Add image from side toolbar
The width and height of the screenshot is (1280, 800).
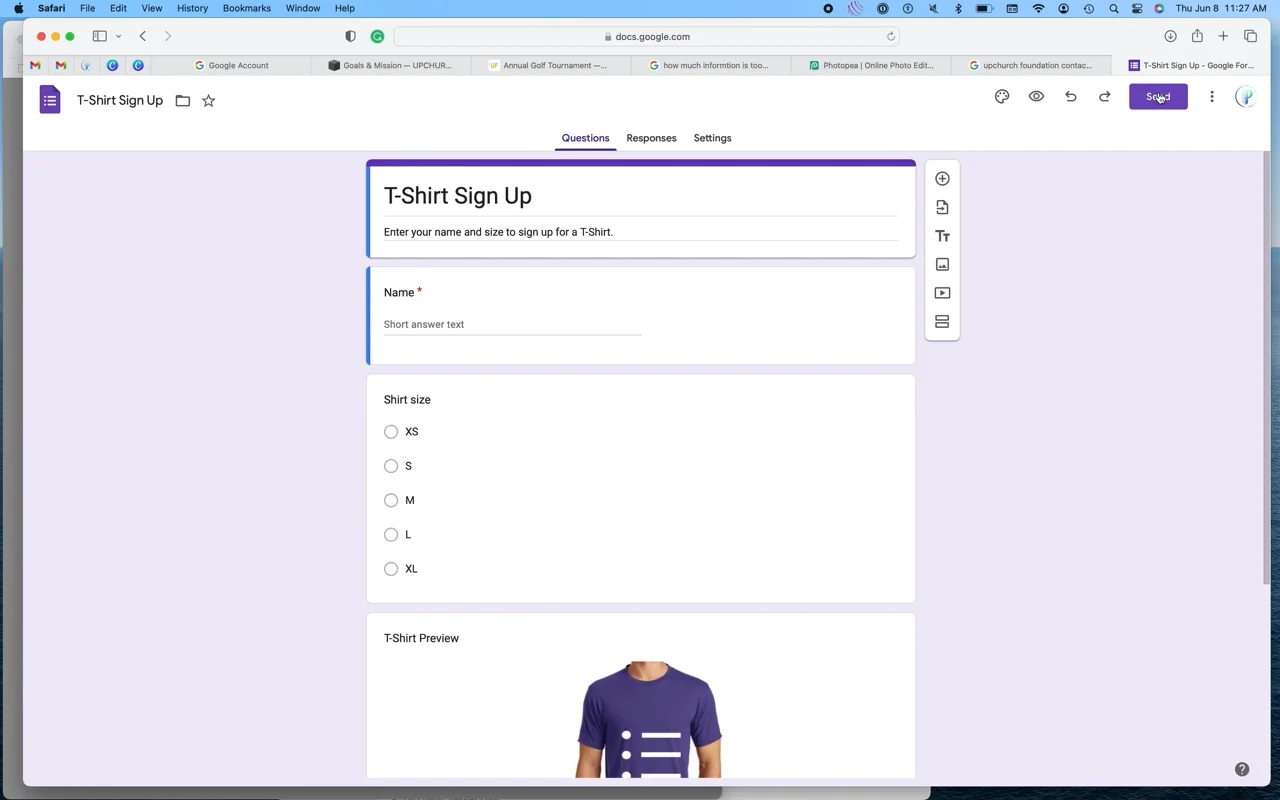point(942,265)
